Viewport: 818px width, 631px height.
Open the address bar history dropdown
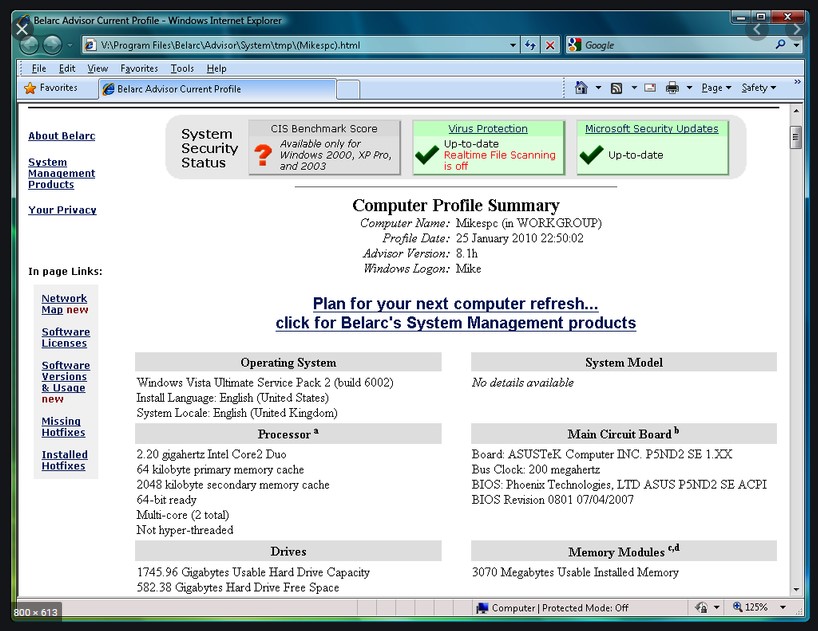[x=513, y=45]
